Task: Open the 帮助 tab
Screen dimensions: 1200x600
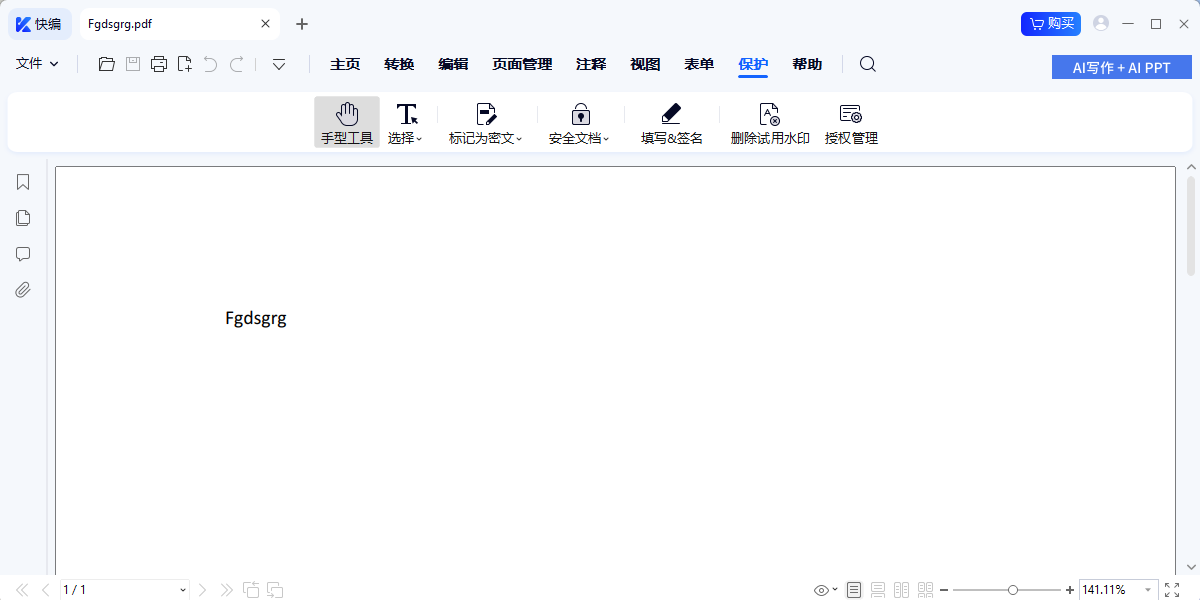Action: click(x=807, y=64)
